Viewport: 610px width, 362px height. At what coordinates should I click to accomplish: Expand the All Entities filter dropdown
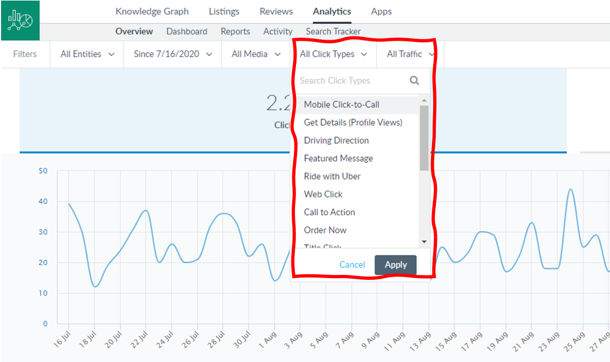tap(87, 54)
